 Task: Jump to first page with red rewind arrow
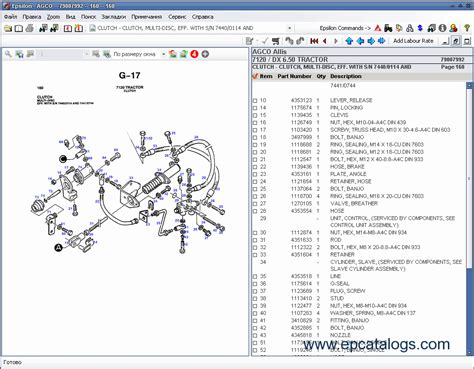(x=314, y=41)
